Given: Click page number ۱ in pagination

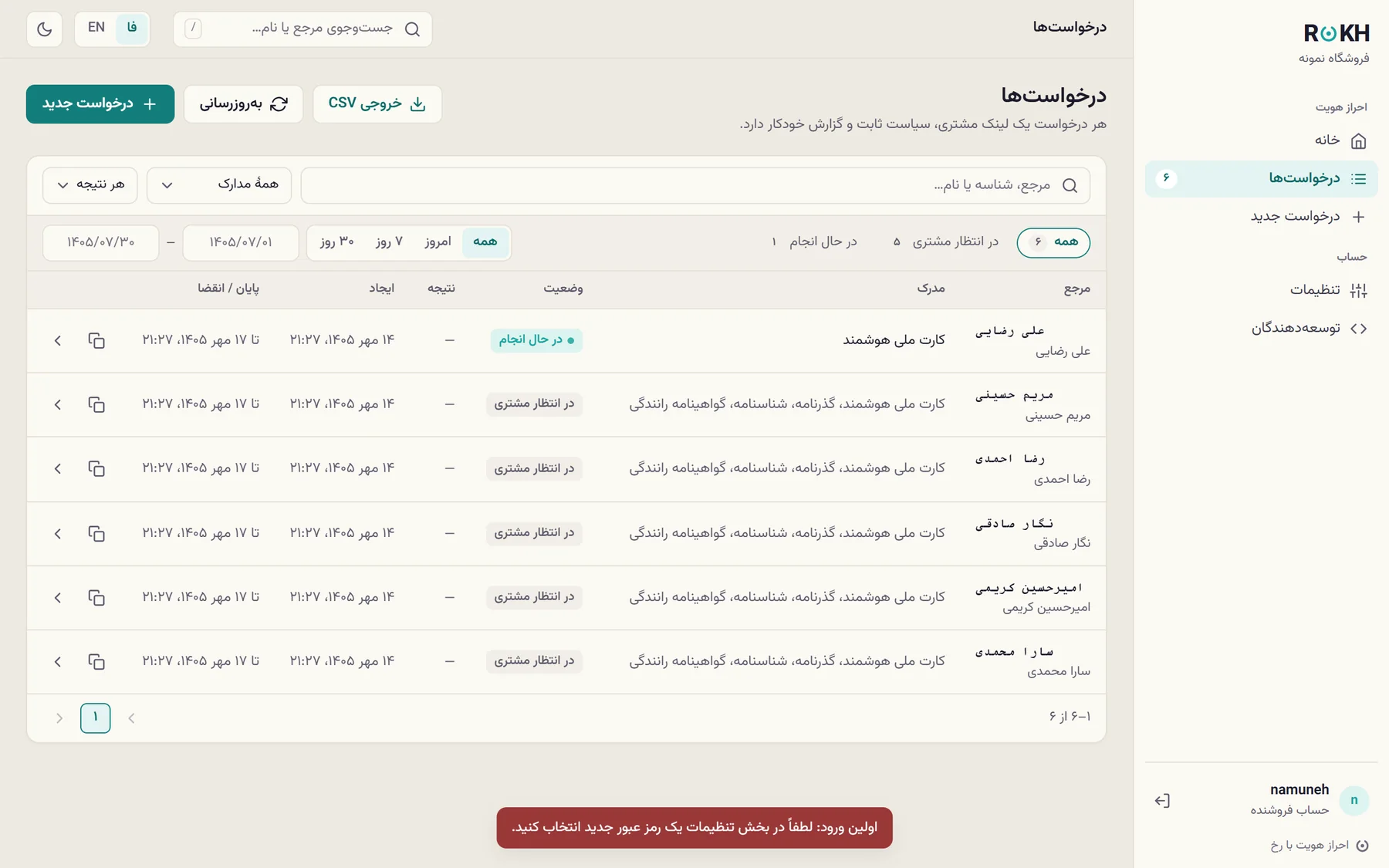Looking at the screenshot, I should coord(96,718).
